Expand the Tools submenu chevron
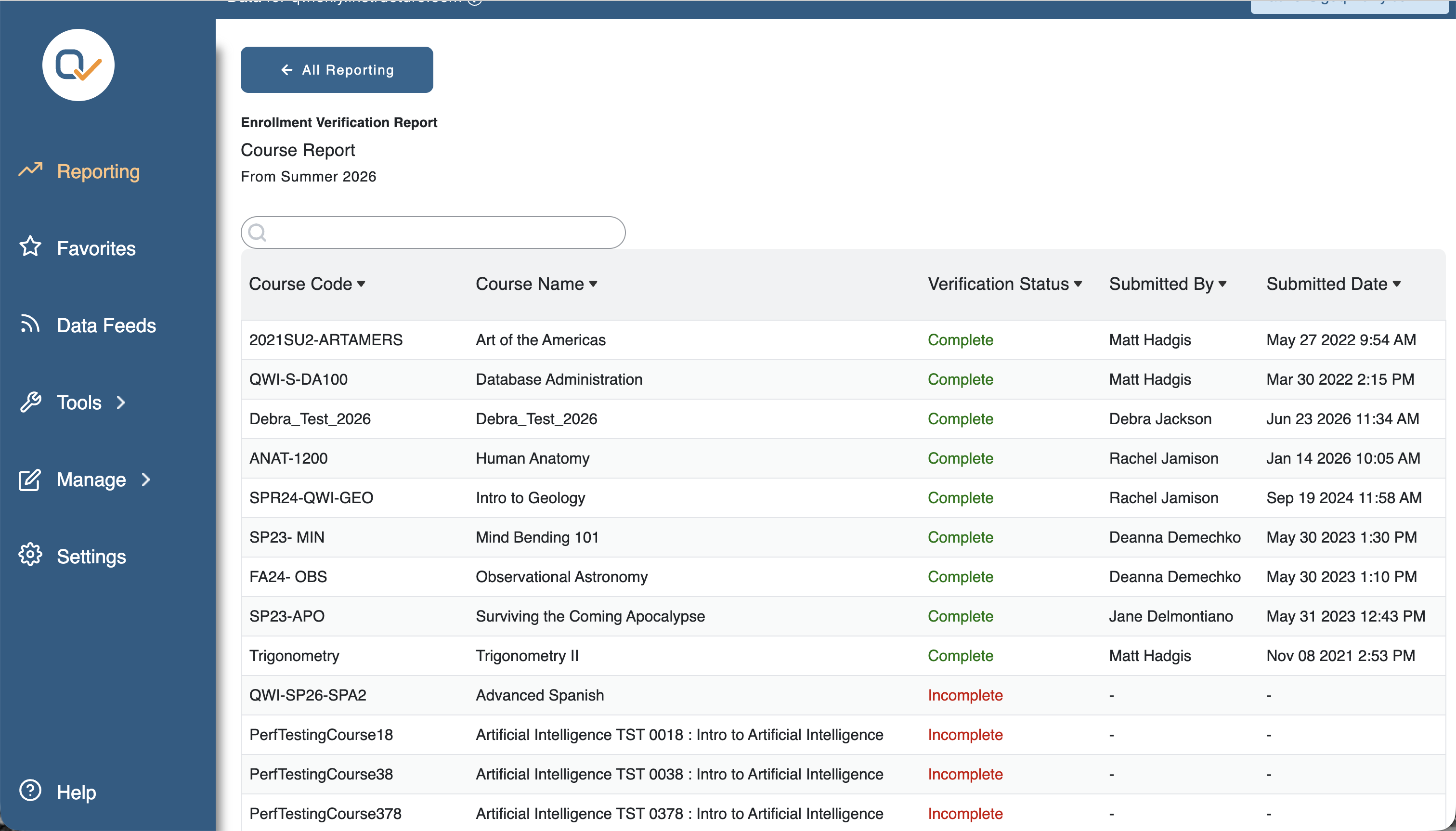1456x831 pixels. (121, 403)
